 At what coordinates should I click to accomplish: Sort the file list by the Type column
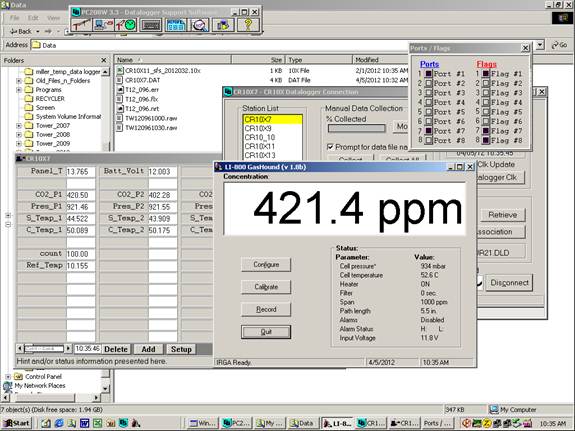tap(318, 59)
